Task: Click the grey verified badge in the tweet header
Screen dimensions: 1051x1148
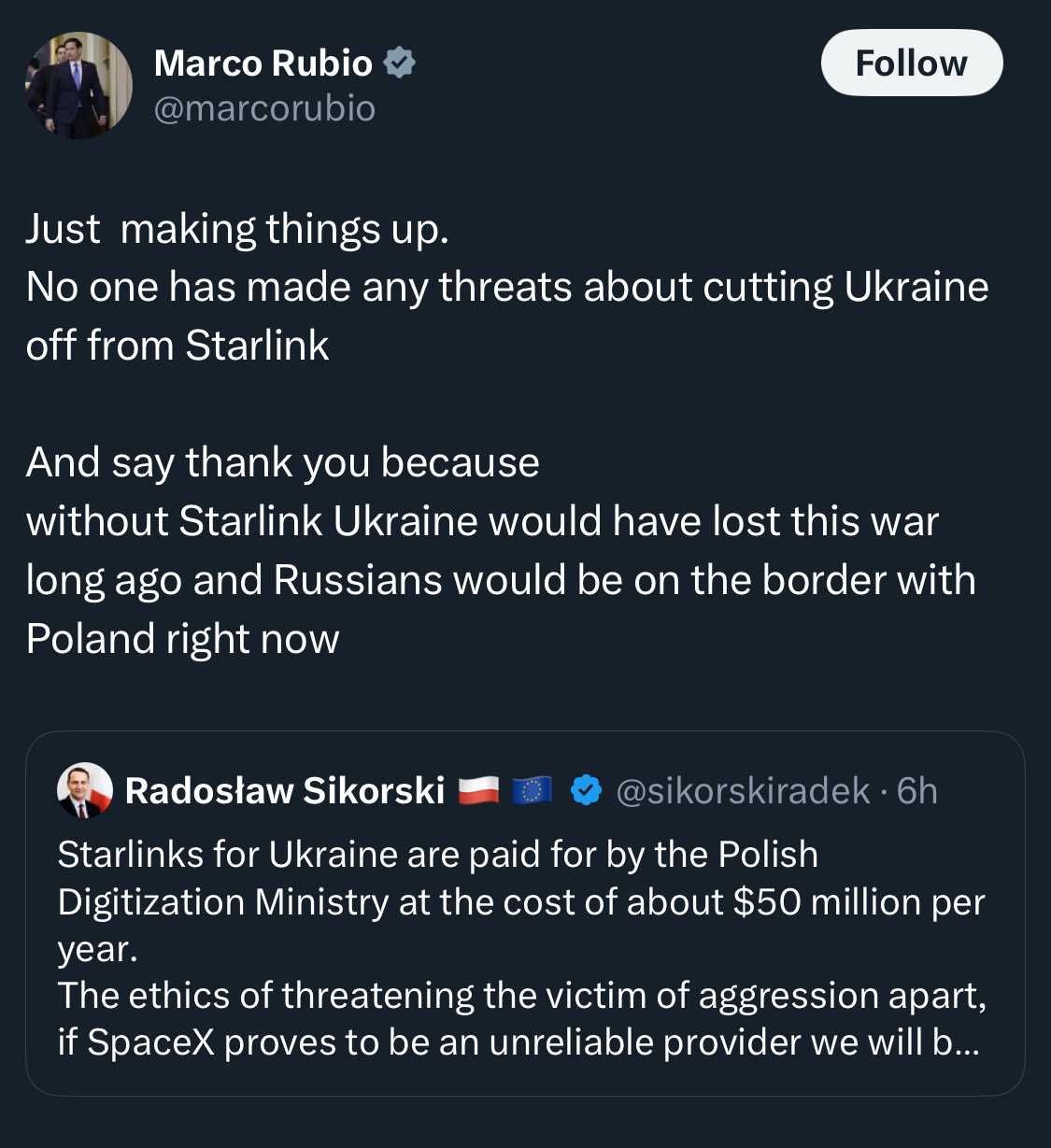Action: pos(400,63)
